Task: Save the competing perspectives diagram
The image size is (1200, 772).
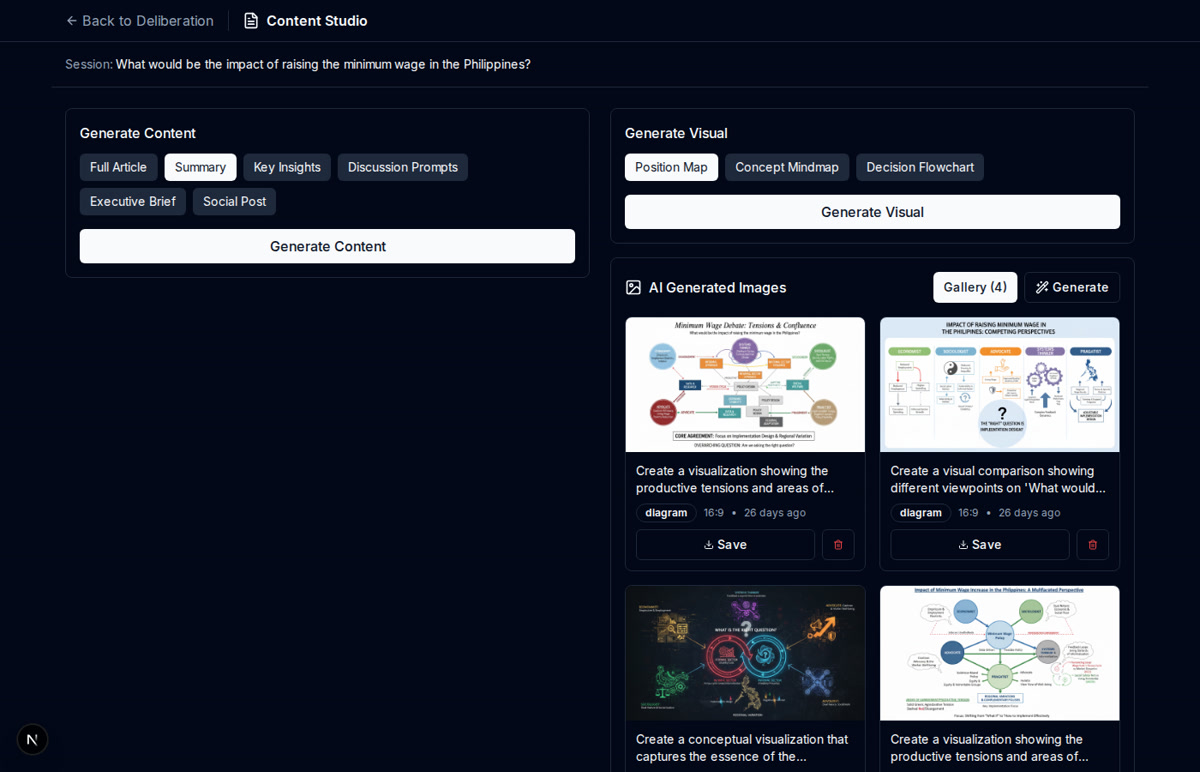Action: point(979,544)
